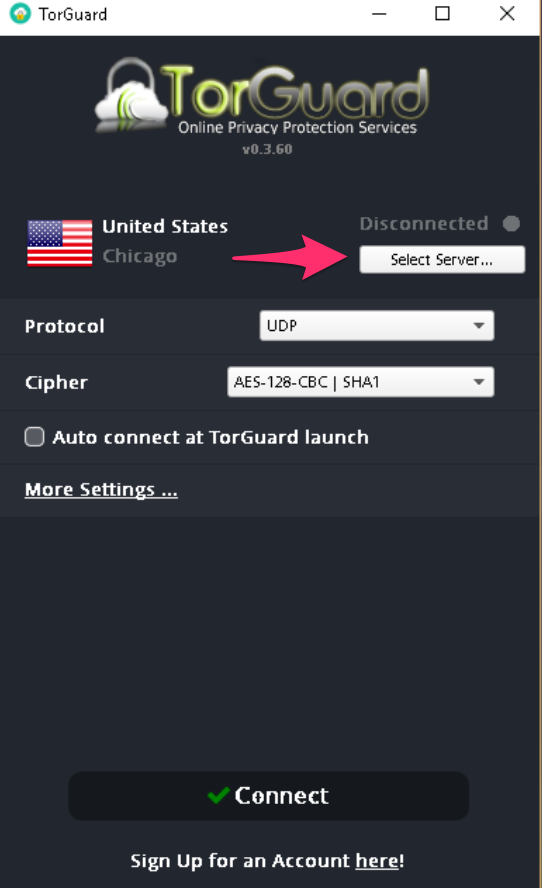Image resolution: width=542 pixels, height=888 pixels.
Task: Maximize the TorGuard window
Action: click(442, 14)
